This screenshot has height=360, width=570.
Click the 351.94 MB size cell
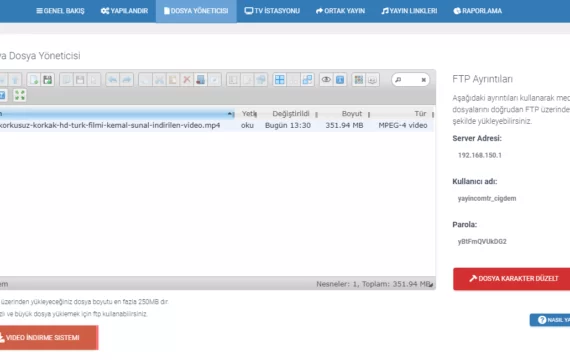(344, 125)
